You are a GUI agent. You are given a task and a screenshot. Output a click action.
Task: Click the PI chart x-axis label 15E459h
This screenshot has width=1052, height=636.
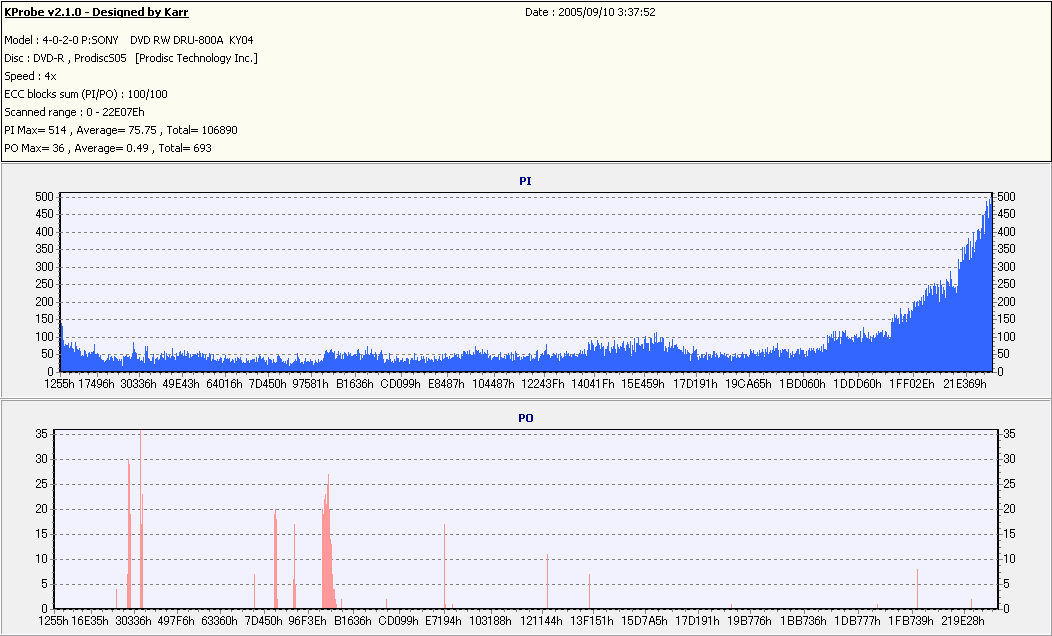pyautogui.click(x=643, y=384)
